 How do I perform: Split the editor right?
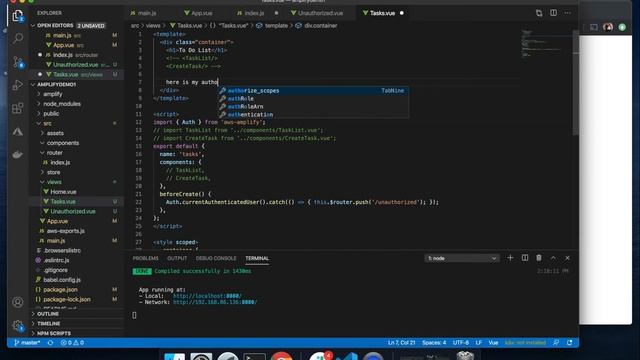click(x=553, y=13)
